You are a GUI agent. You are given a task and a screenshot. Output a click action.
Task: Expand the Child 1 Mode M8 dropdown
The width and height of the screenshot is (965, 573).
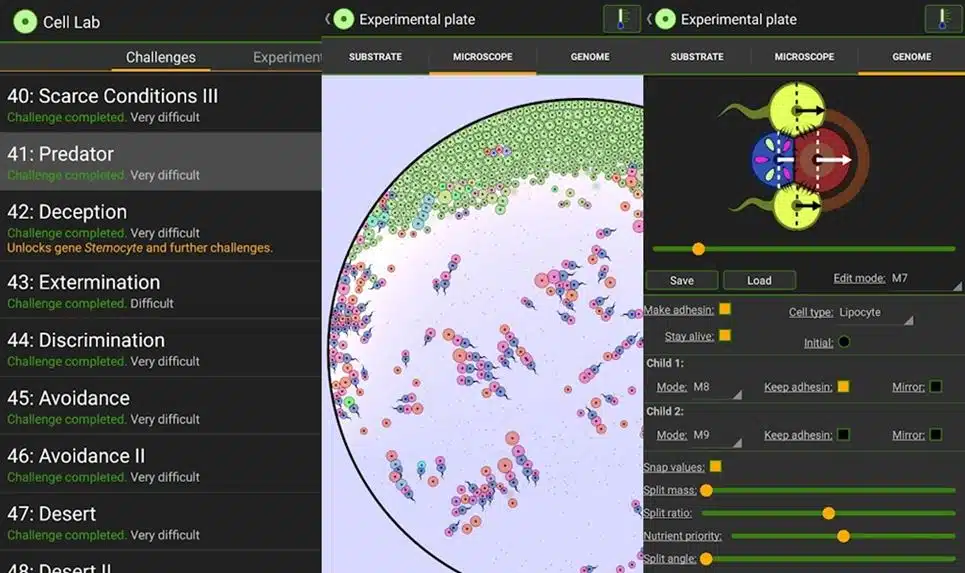point(716,387)
